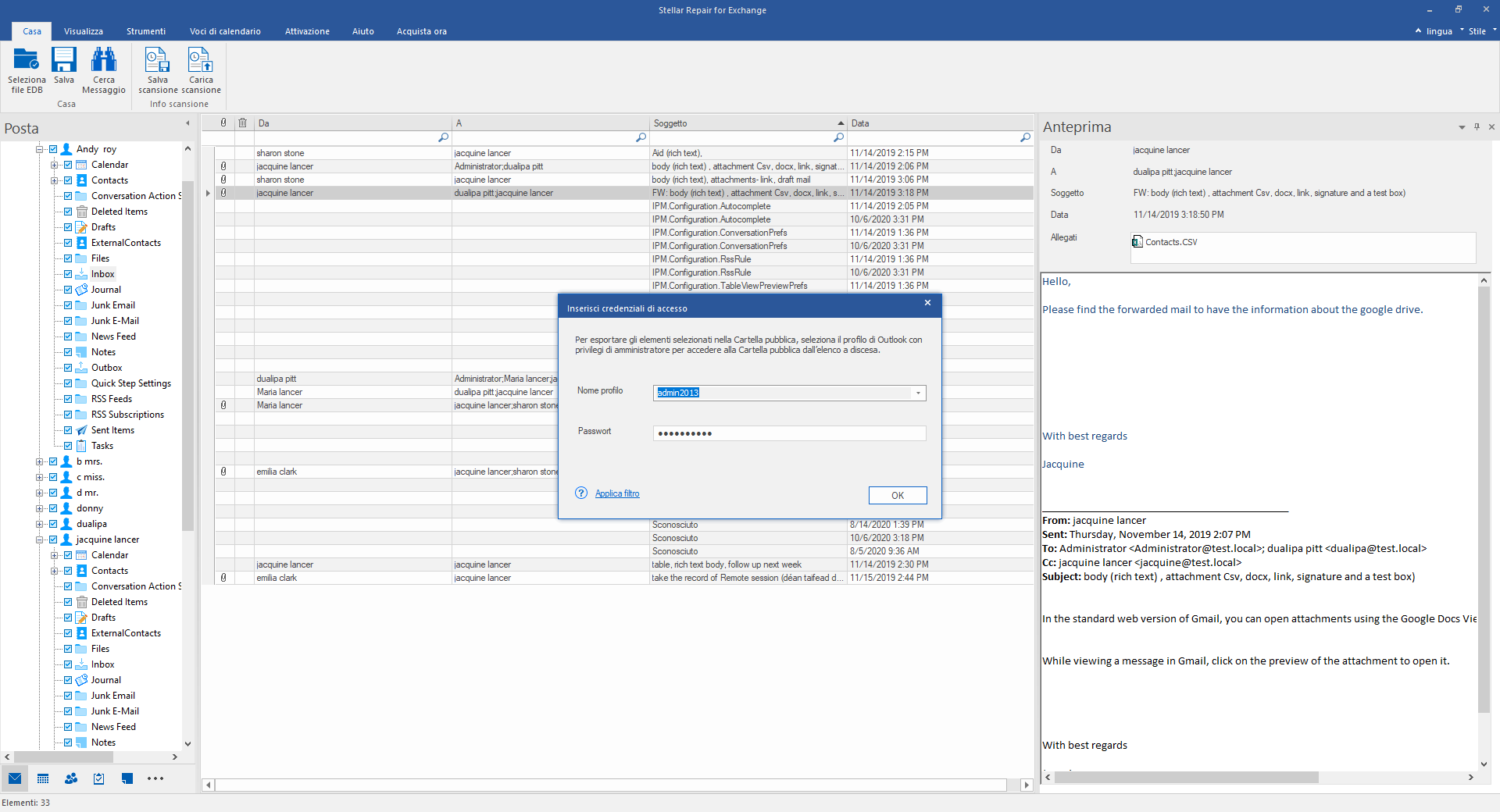Open Acquista ora tab
Screen dimensions: 1500x812
click(422, 31)
